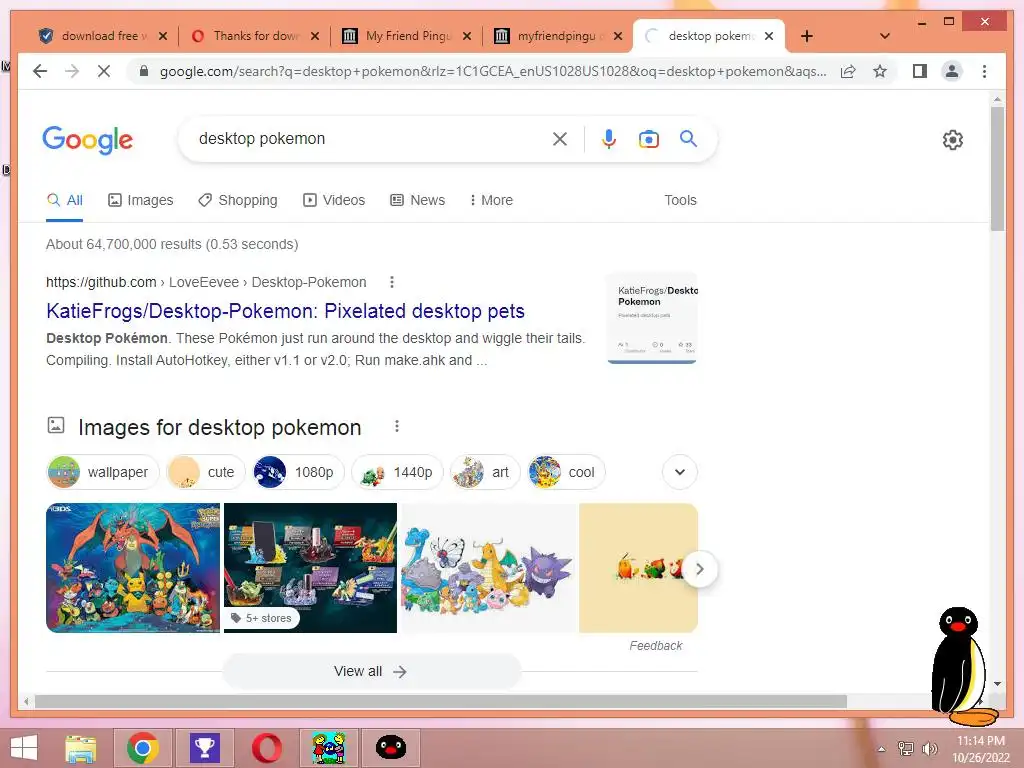The image size is (1024, 768).
Task: Open the Opera browser in the taskbar
Action: pyautogui.click(x=266, y=748)
